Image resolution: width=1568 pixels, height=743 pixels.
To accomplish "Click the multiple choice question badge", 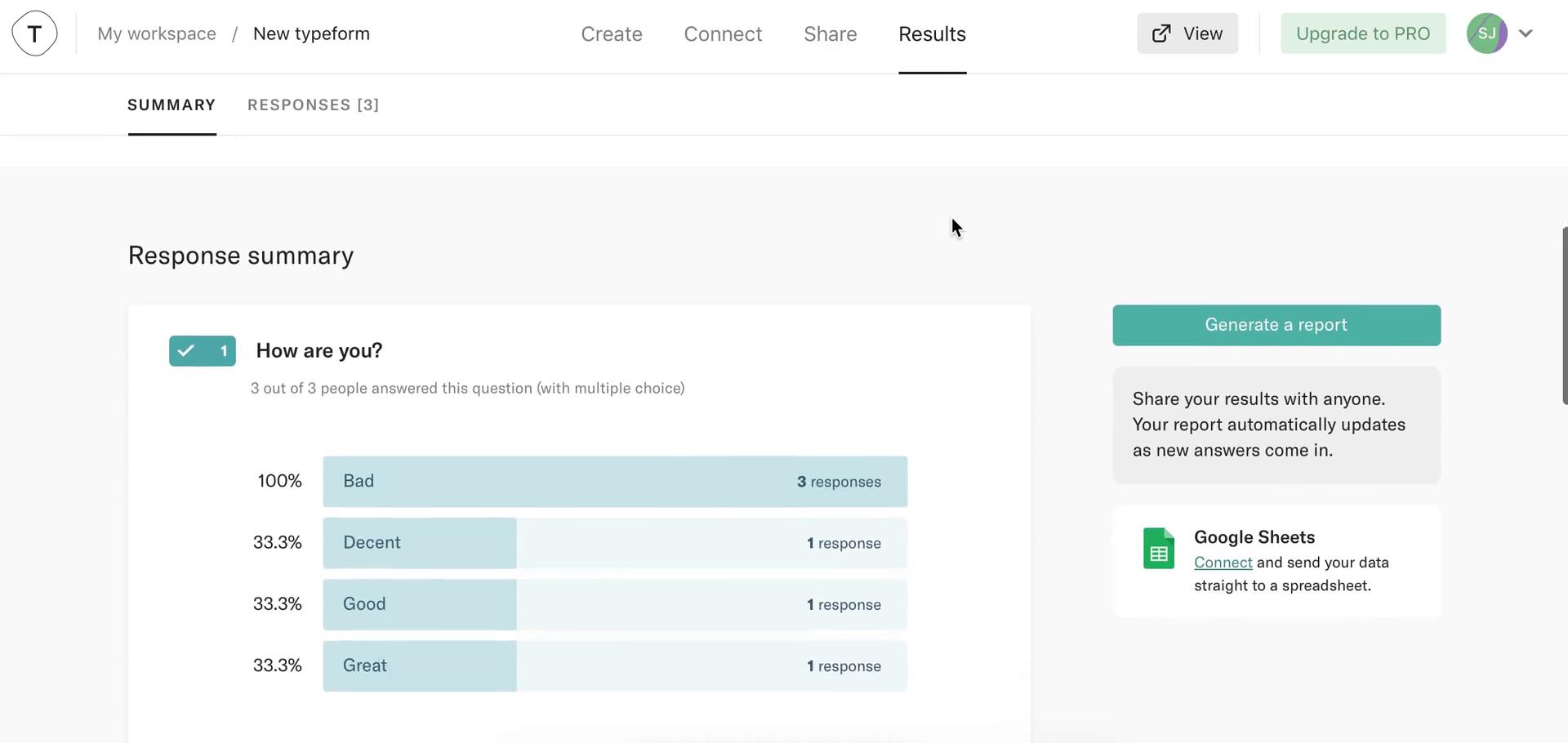I will pos(203,351).
